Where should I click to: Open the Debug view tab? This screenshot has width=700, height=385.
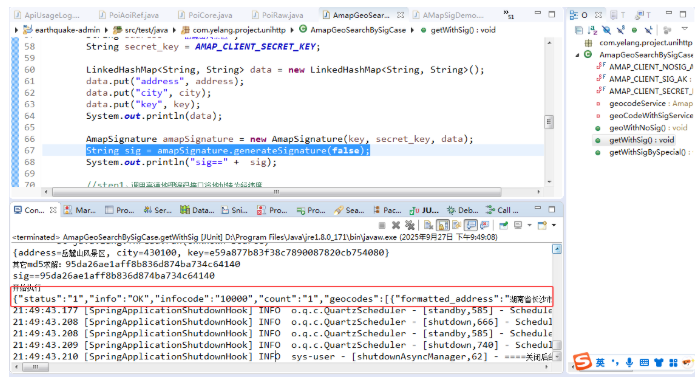(x=462, y=210)
